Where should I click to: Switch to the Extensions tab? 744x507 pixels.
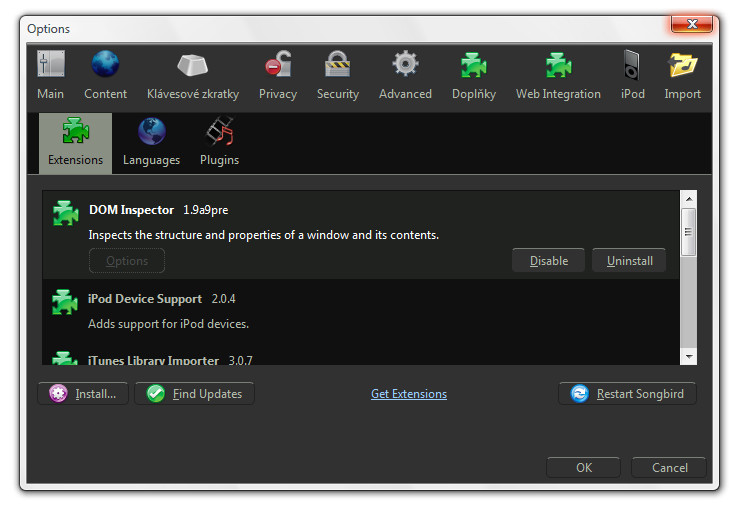[x=75, y=143]
